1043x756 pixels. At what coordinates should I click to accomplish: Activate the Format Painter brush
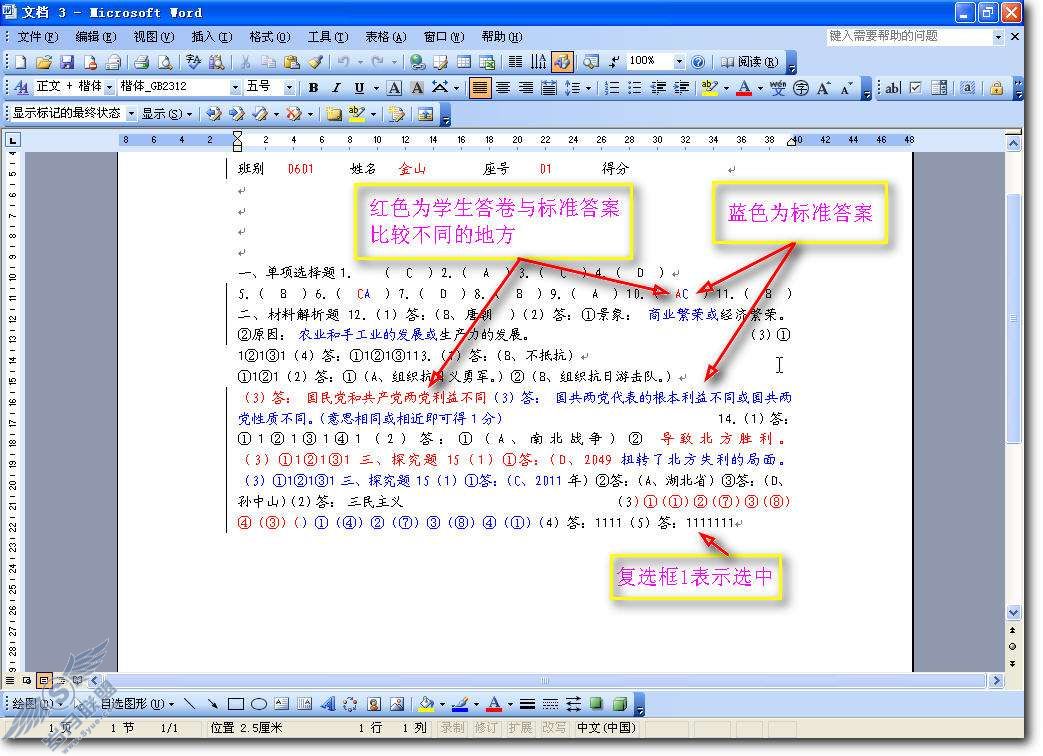pyautogui.click(x=315, y=63)
